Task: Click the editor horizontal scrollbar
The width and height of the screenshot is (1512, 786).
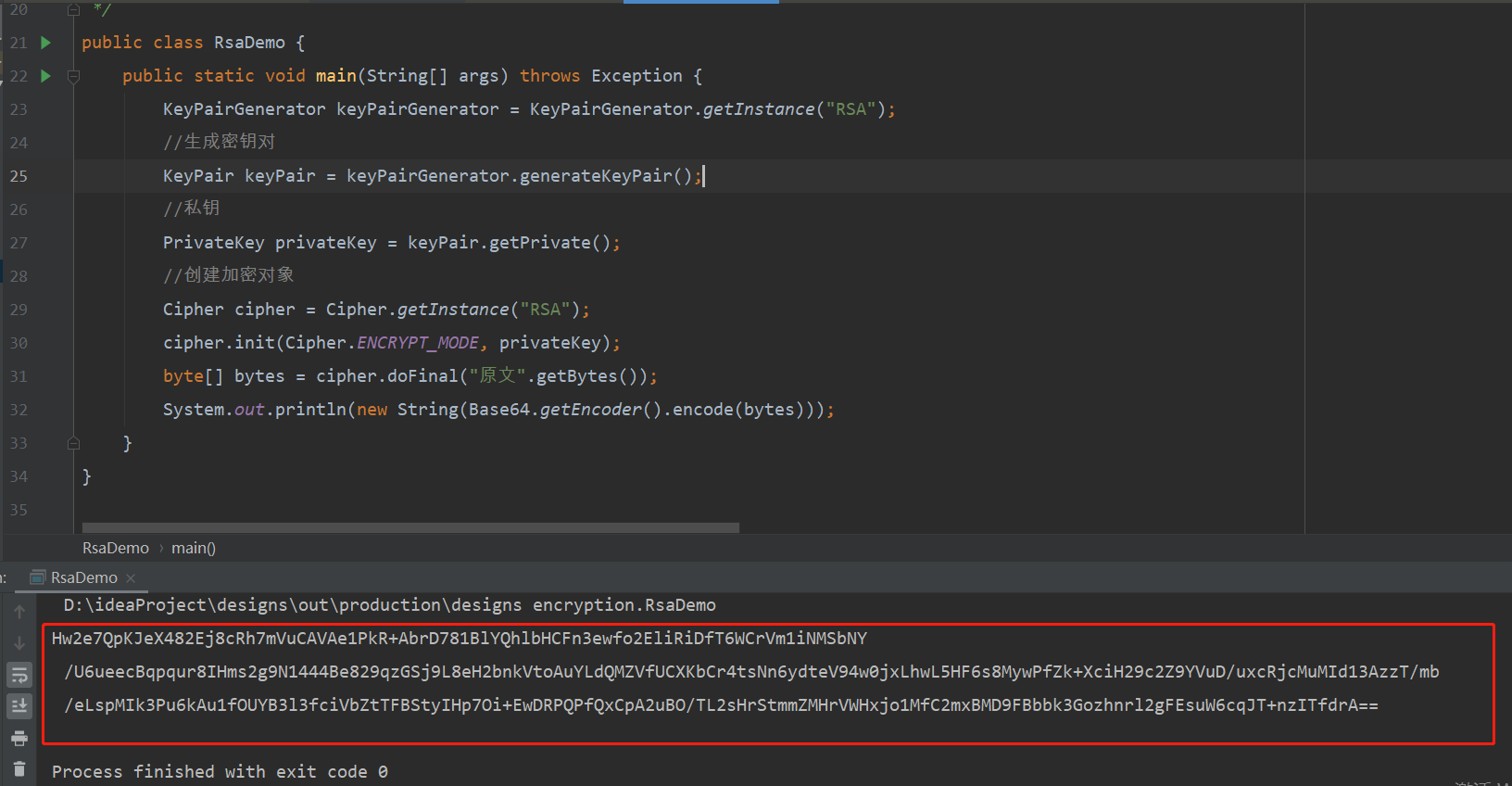Action: (410, 527)
